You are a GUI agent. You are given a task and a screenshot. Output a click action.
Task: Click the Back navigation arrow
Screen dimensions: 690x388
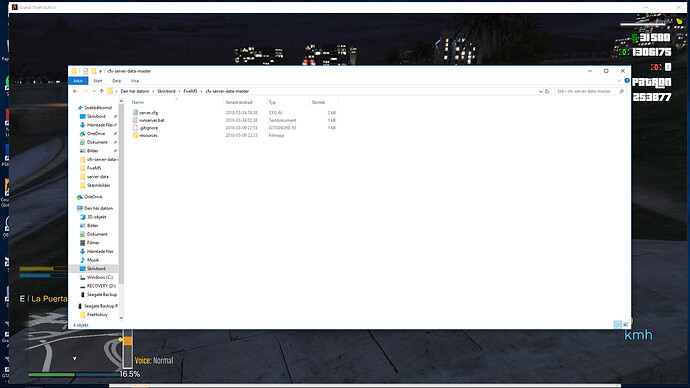pyautogui.click(x=75, y=92)
